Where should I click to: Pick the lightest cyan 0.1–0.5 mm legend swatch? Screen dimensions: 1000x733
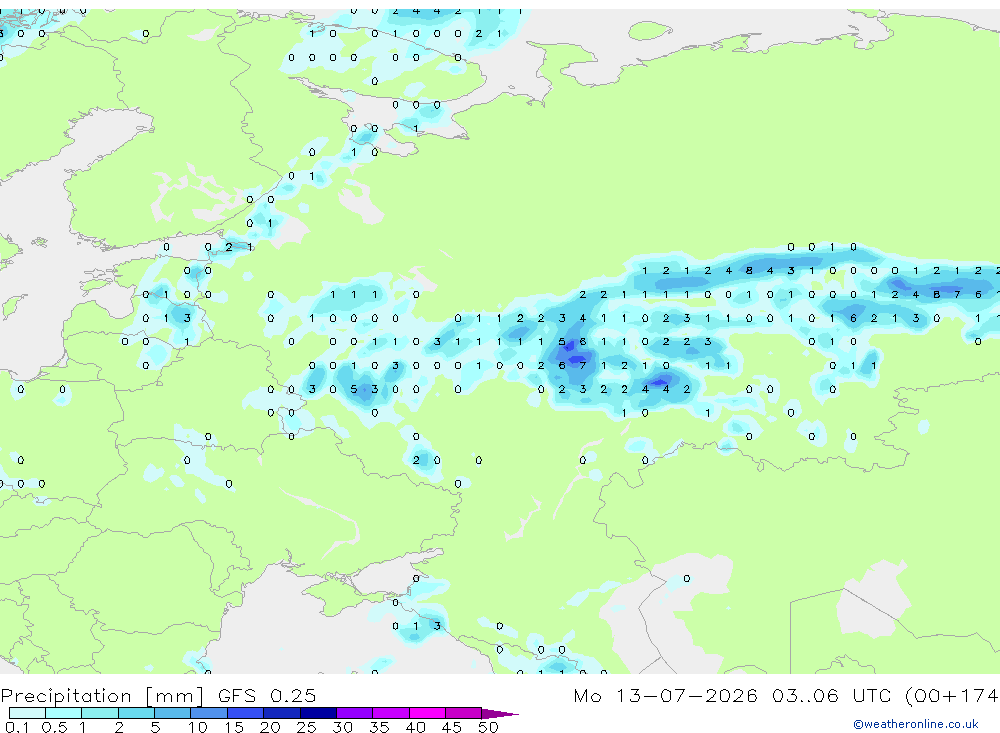[27, 713]
